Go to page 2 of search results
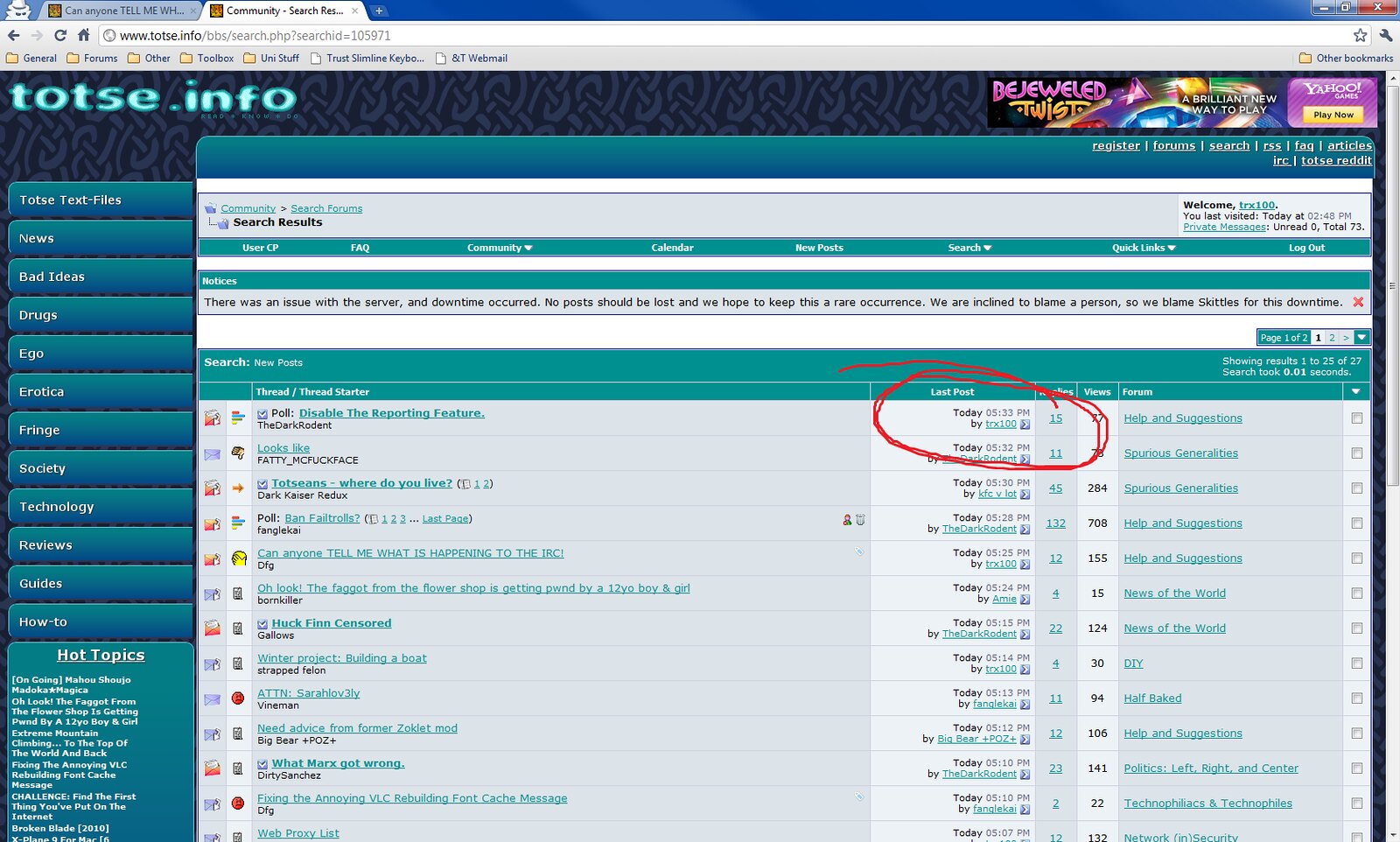The width and height of the screenshot is (1400, 842). (x=1332, y=337)
